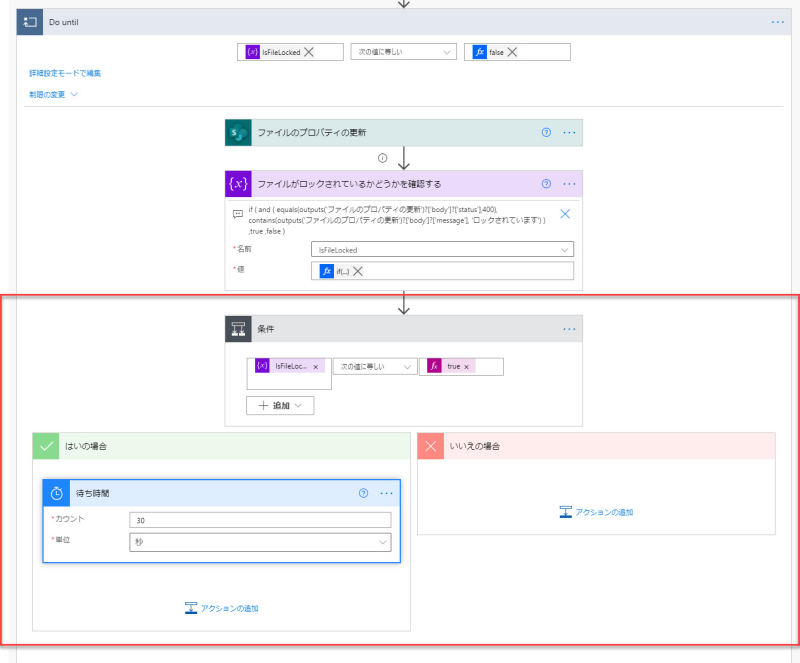Click the 待ち時間 timer icon
Viewport: 800px width, 663px height.
(57, 493)
